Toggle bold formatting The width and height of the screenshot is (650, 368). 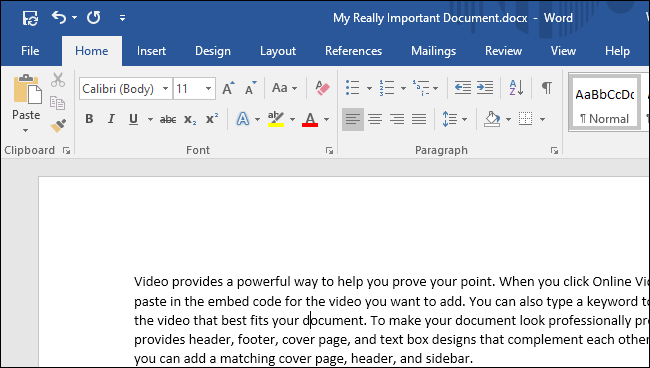[89, 119]
